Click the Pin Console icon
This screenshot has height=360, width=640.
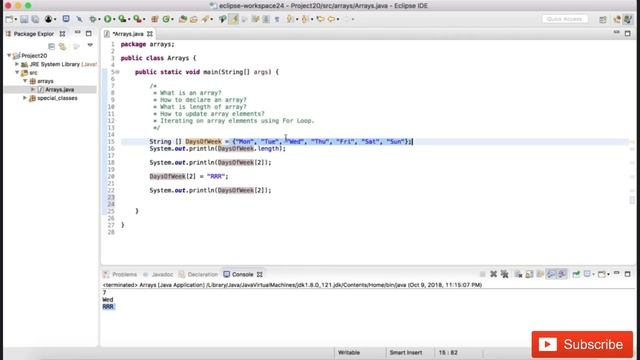(576, 274)
